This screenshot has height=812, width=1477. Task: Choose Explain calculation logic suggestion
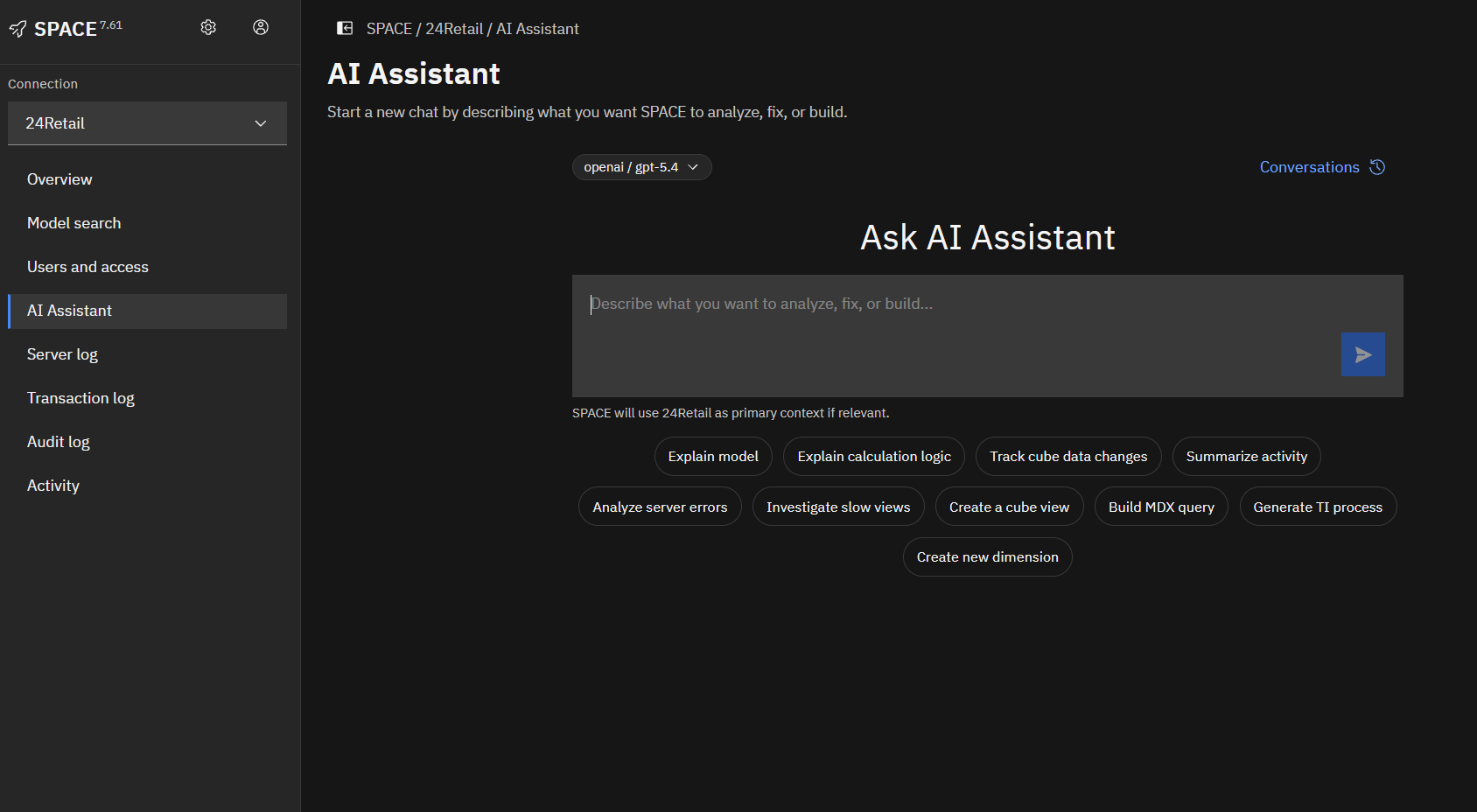click(874, 457)
